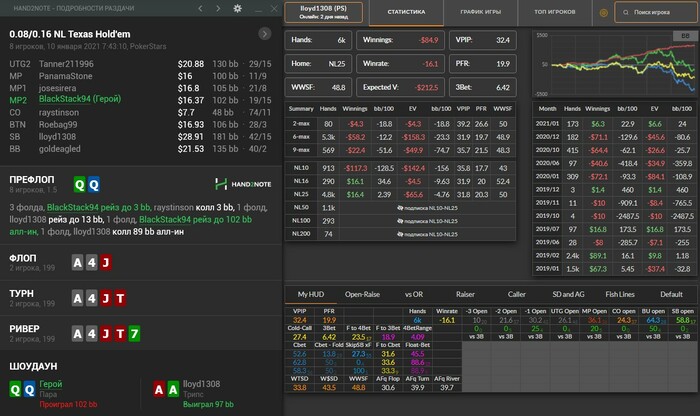Click the Winnings -$84.9 stat box

tap(400, 40)
